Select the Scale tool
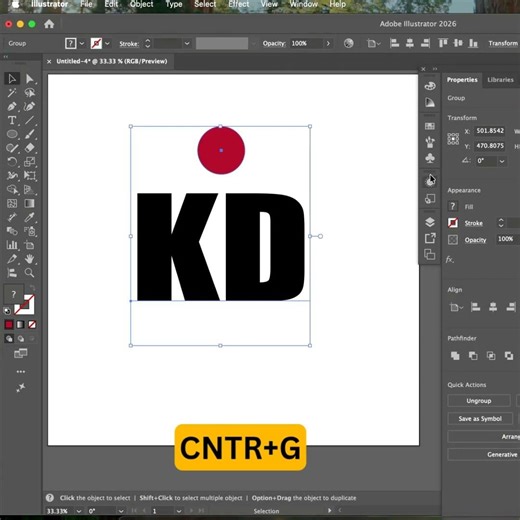This screenshot has height=520, width=520. 29,162
